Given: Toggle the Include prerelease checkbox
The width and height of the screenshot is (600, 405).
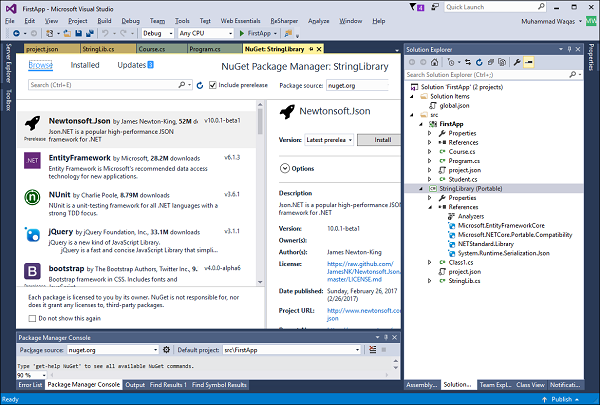Looking at the screenshot, I should 213,85.
